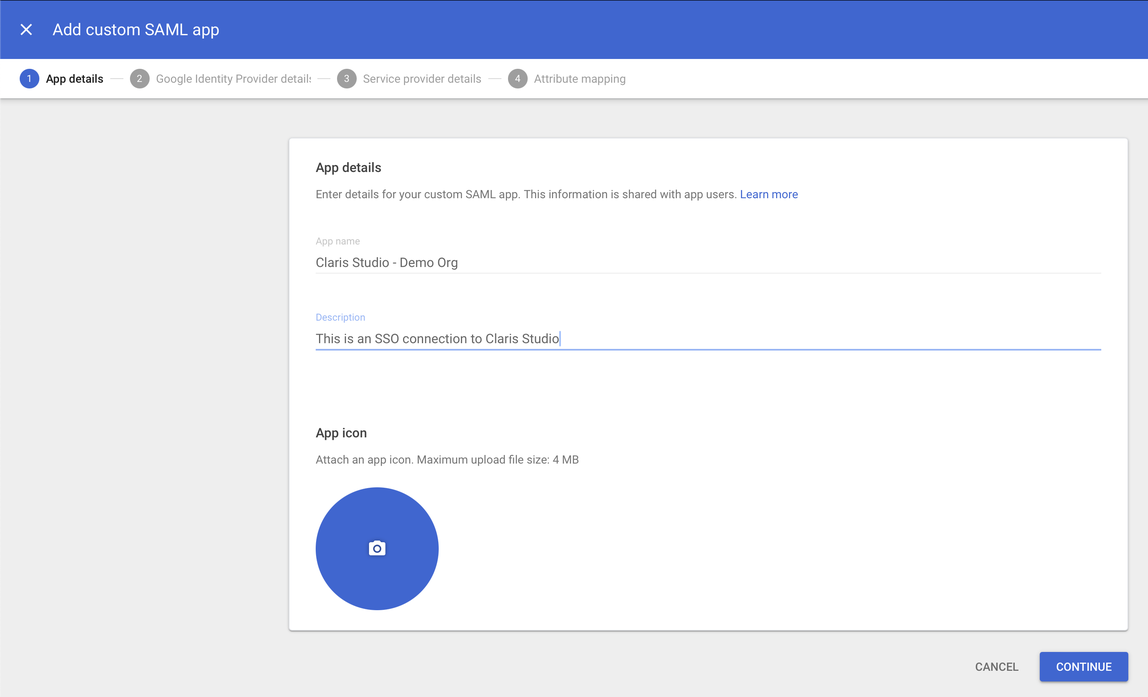Select the Google Identity Provider details label

233,78
